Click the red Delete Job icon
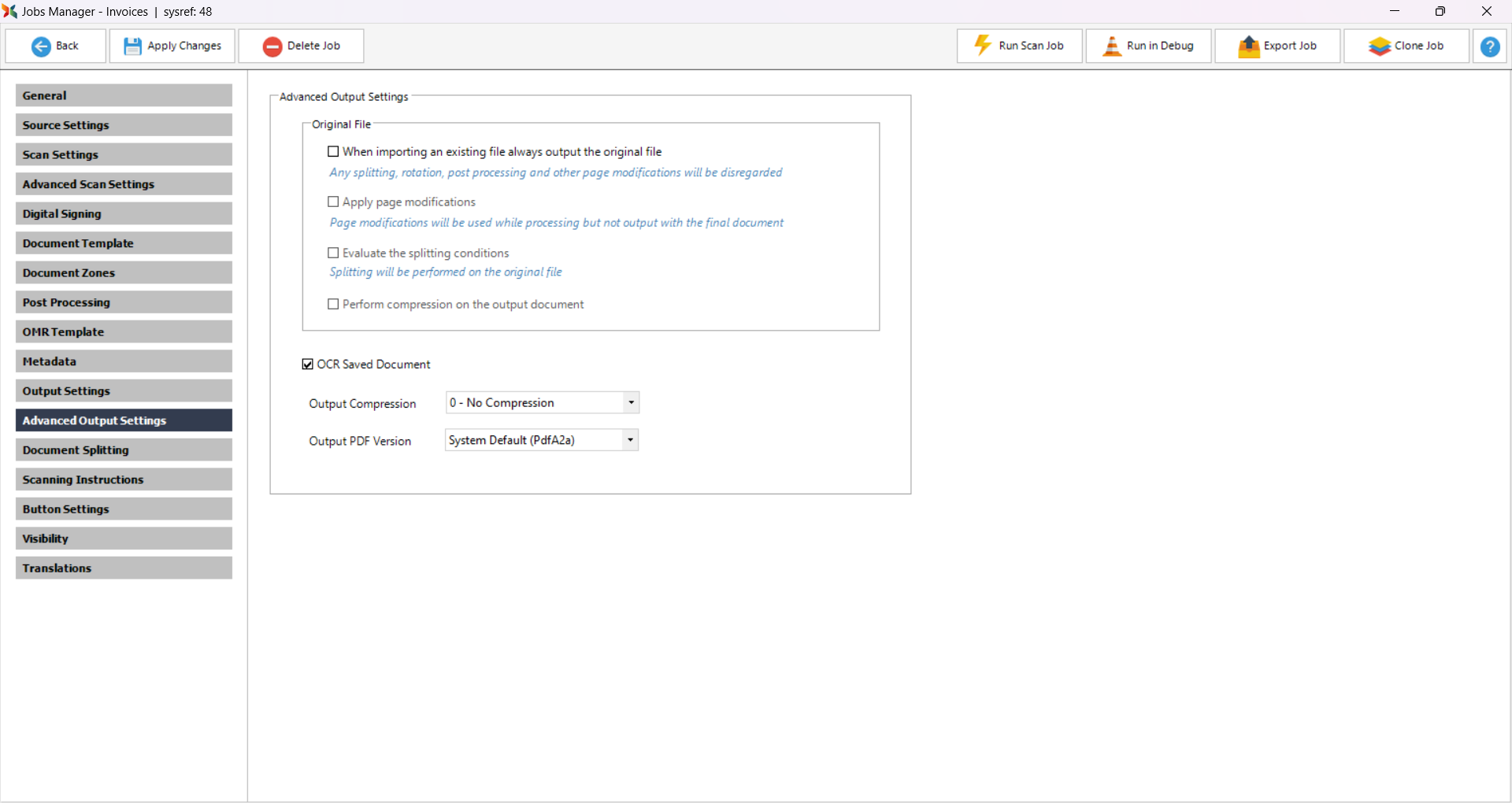This screenshot has height=803, width=1512. point(272,46)
